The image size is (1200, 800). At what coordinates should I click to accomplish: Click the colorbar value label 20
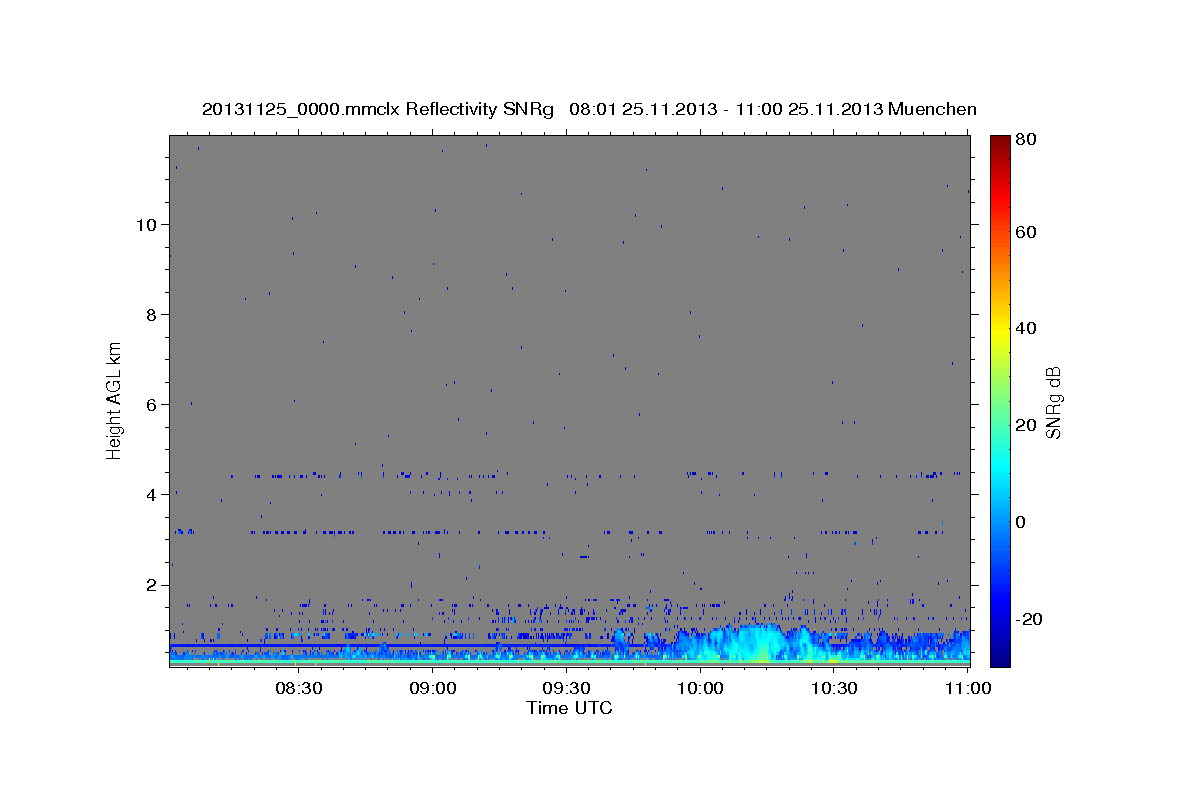click(x=1028, y=425)
